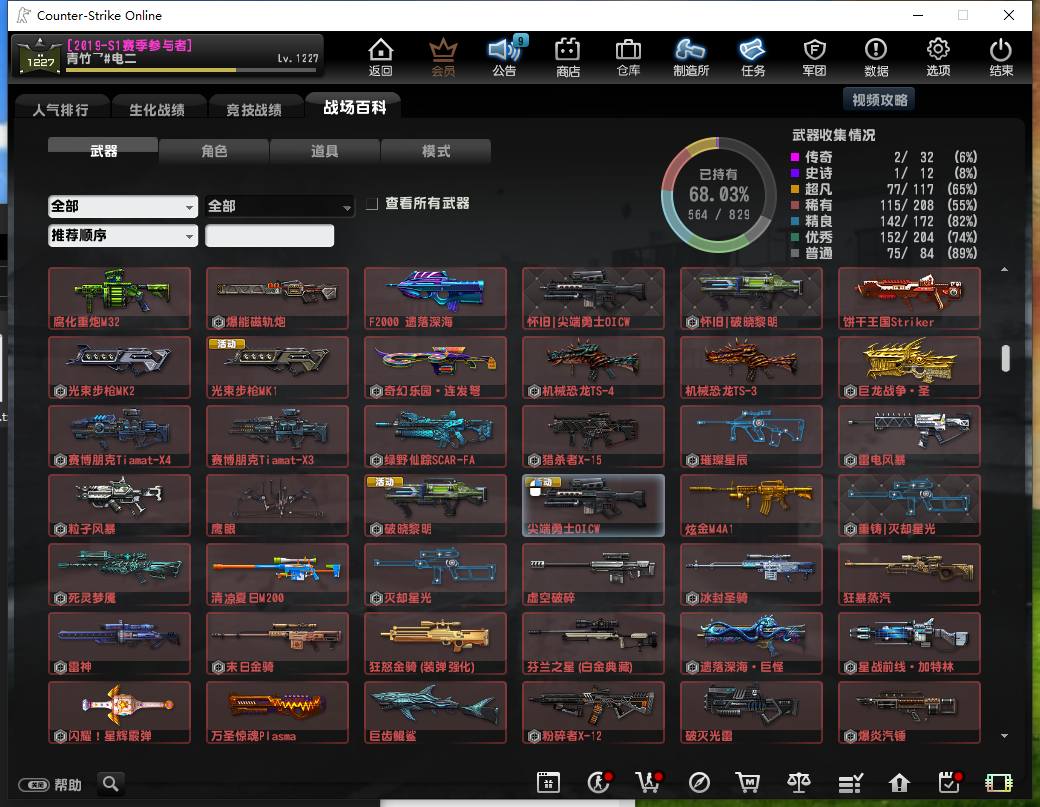
Task: Open the shopping cart M icon
Action: pyautogui.click(x=748, y=783)
